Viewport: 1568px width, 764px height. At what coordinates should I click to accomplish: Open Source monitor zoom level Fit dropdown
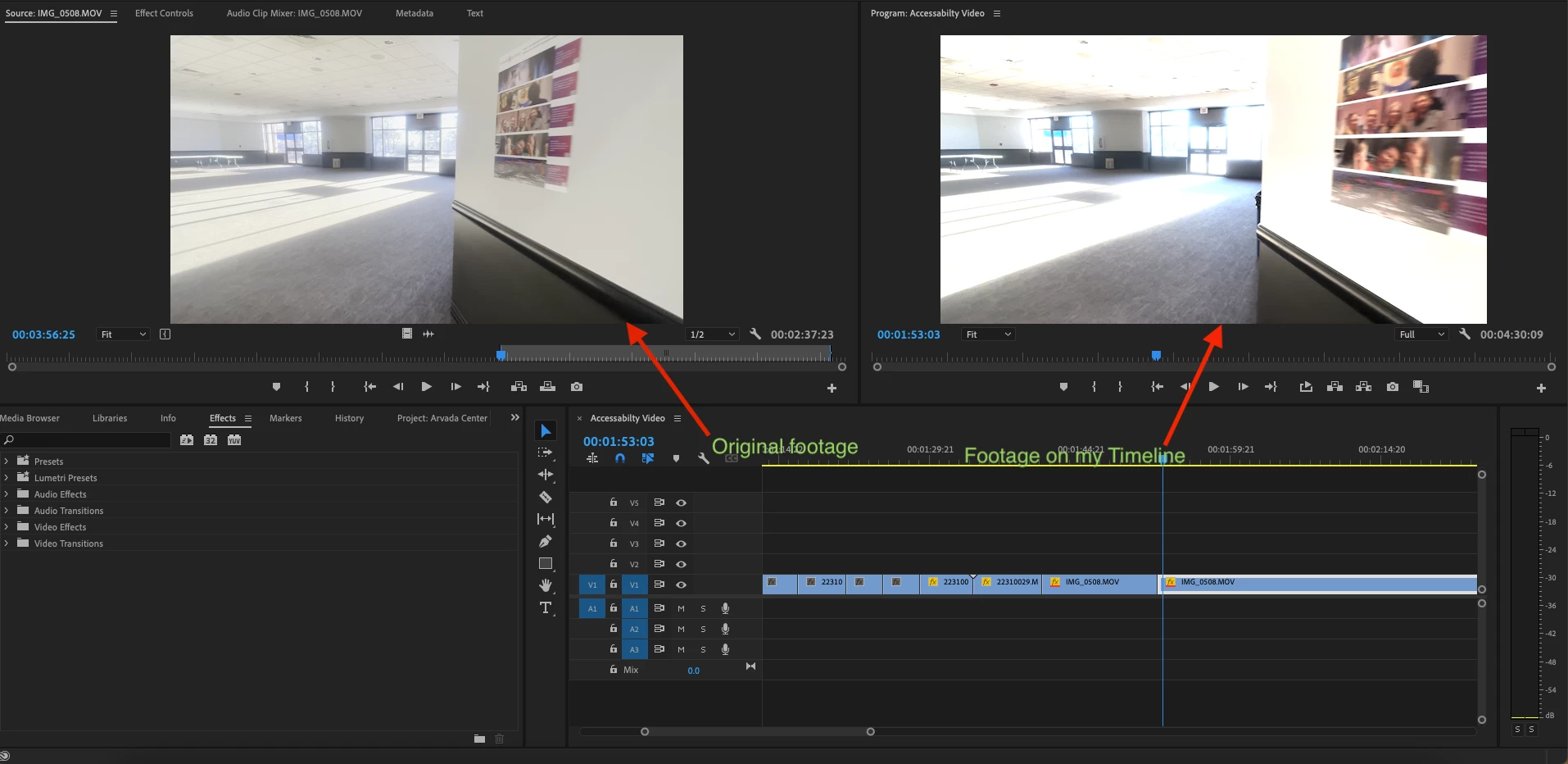(123, 334)
